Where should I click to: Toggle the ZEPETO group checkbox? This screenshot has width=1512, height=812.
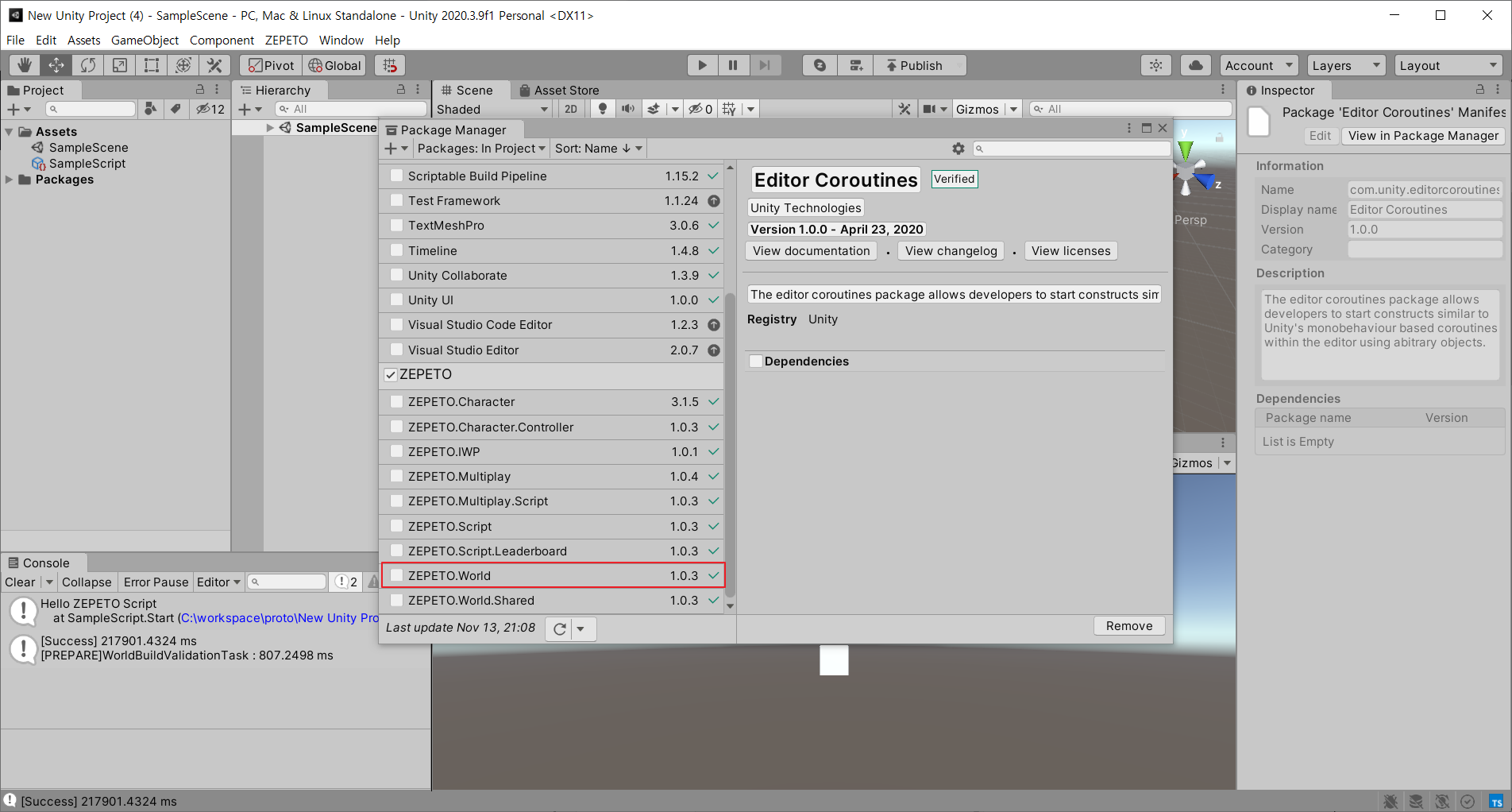tap(391, 375)
